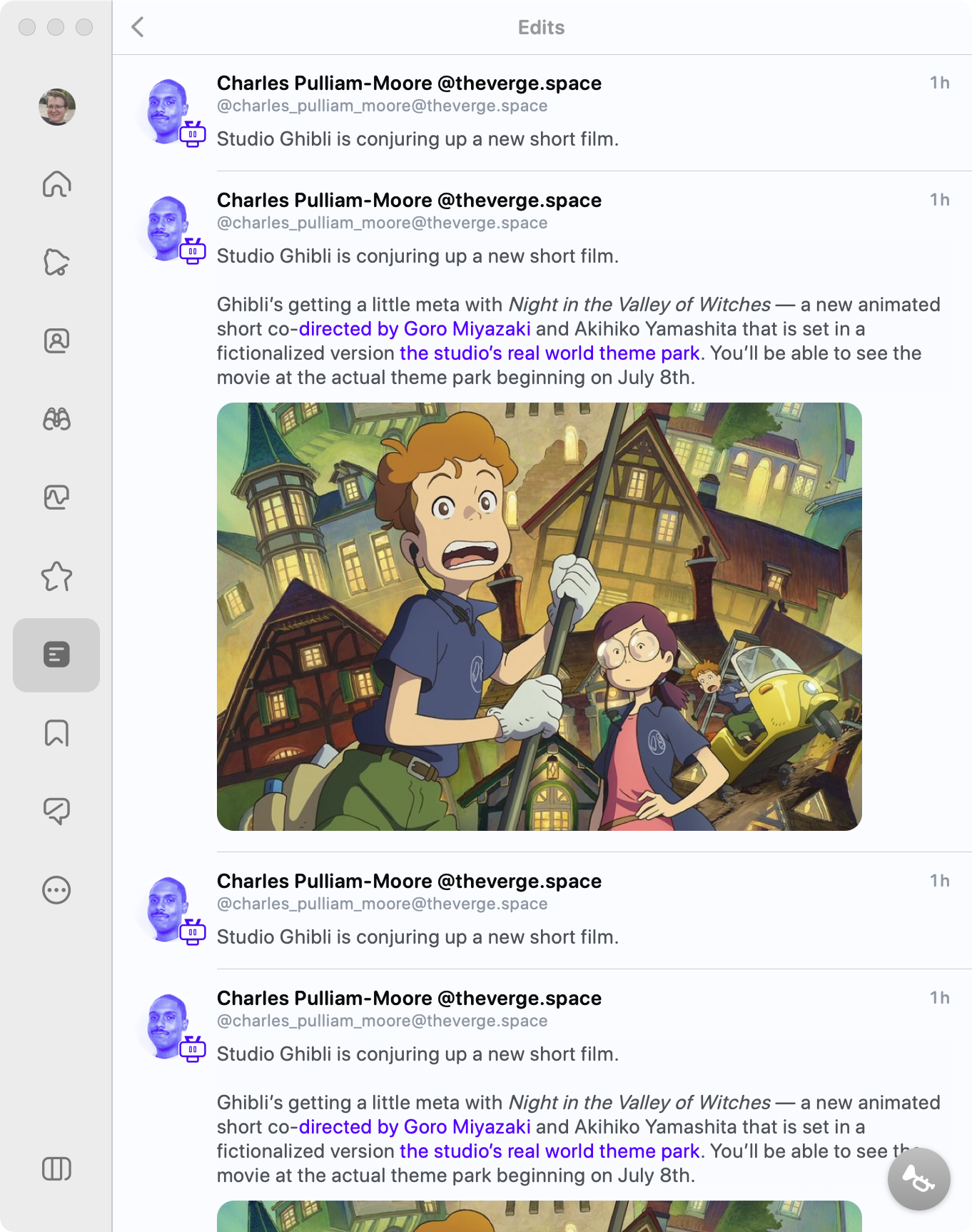The height and width of the screenshot is (1232, 972).
Task: Open the Activity chart icon
Action: point(56,498)
